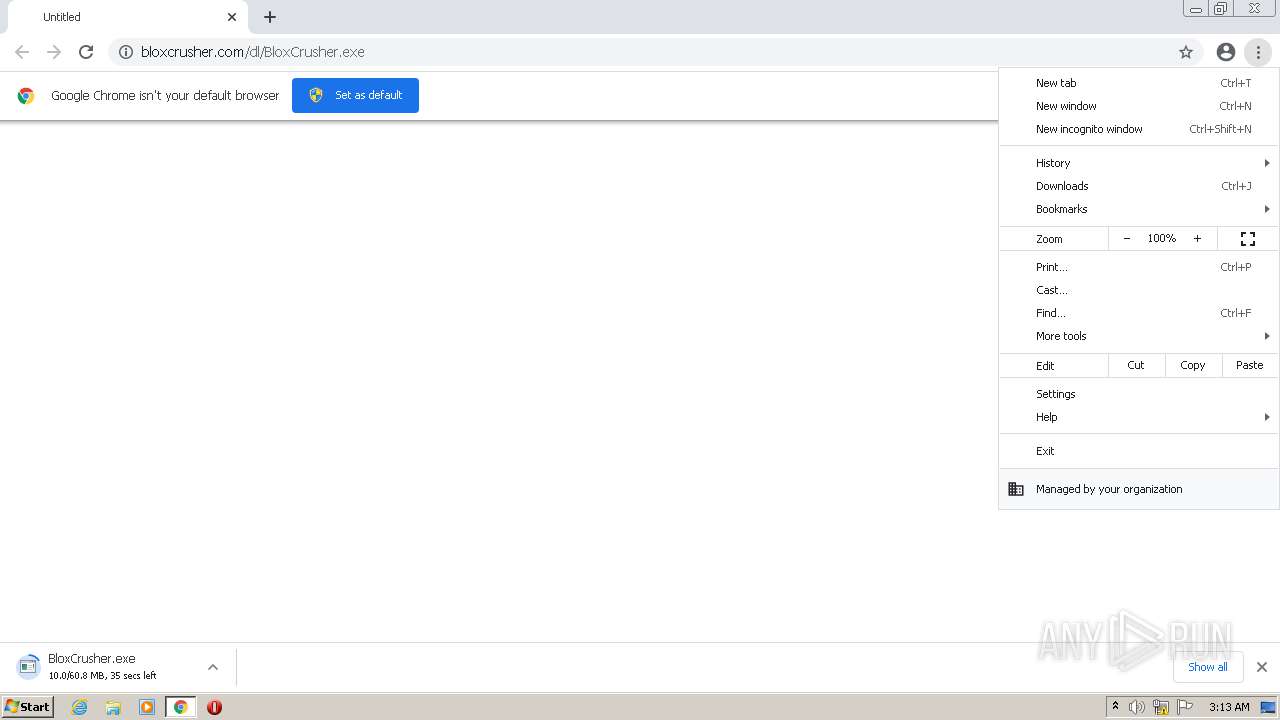Click Show all downloads button
Screen dimensions: 1280x720
click(x=1208, y=667)
